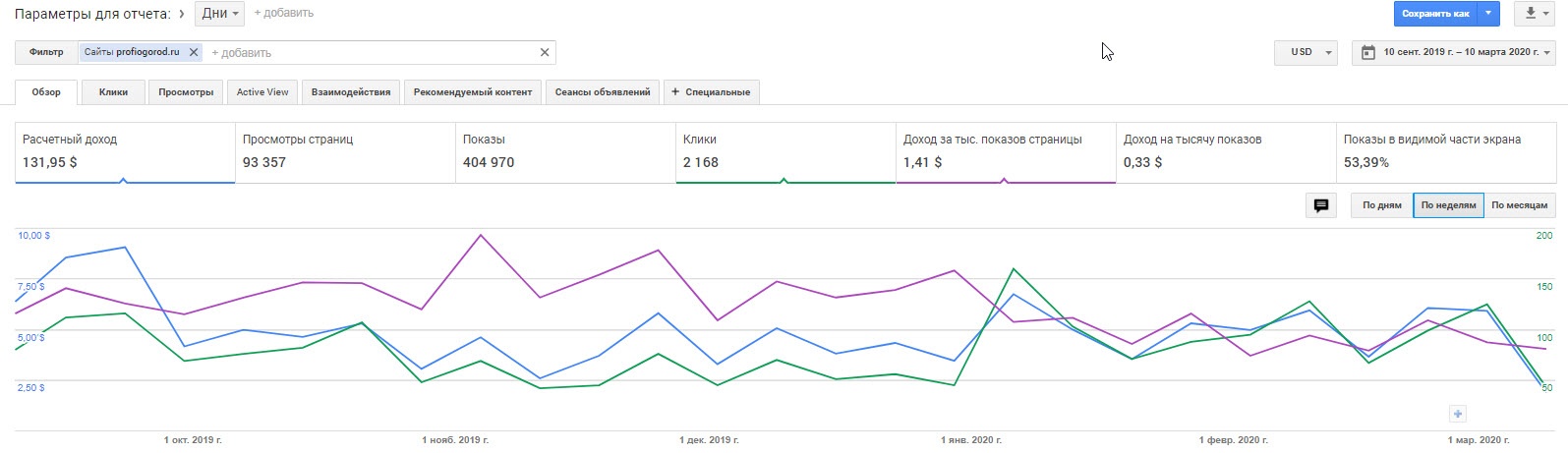Open the Дни dimension dropdown

219,14
